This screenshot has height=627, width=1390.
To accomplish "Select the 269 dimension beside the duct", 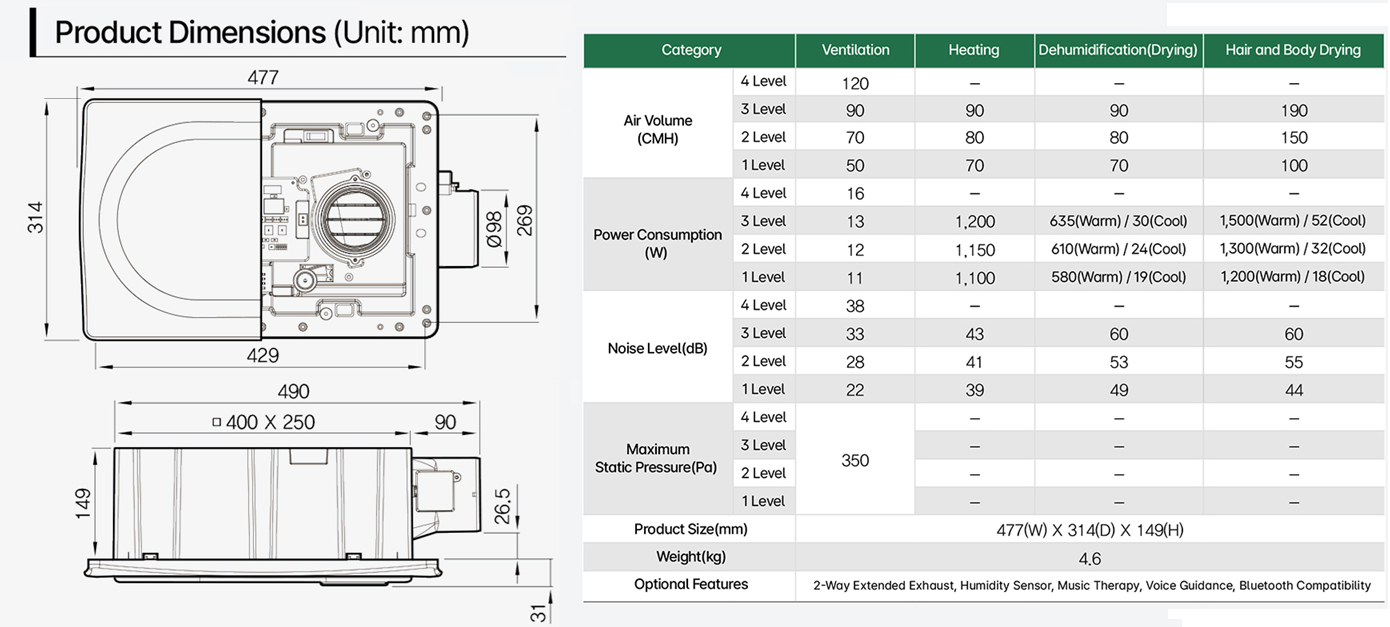I will [x=524, y=221].
